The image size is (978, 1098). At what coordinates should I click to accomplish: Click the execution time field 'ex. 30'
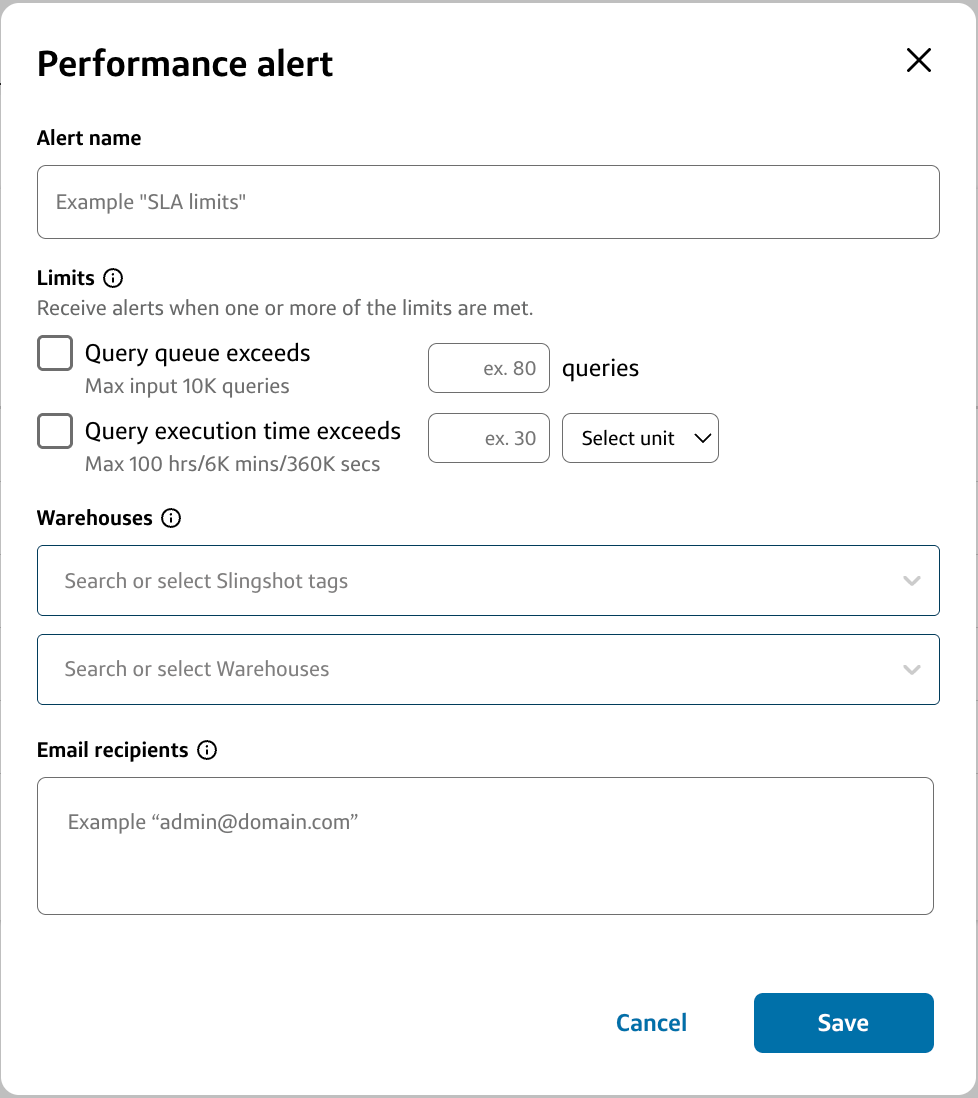[x=489, y=438]
